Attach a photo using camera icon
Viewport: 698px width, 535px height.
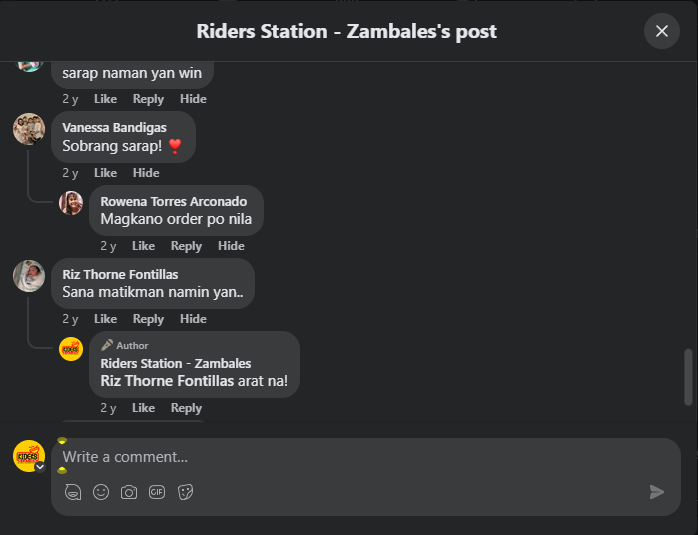tap(129, 492)
